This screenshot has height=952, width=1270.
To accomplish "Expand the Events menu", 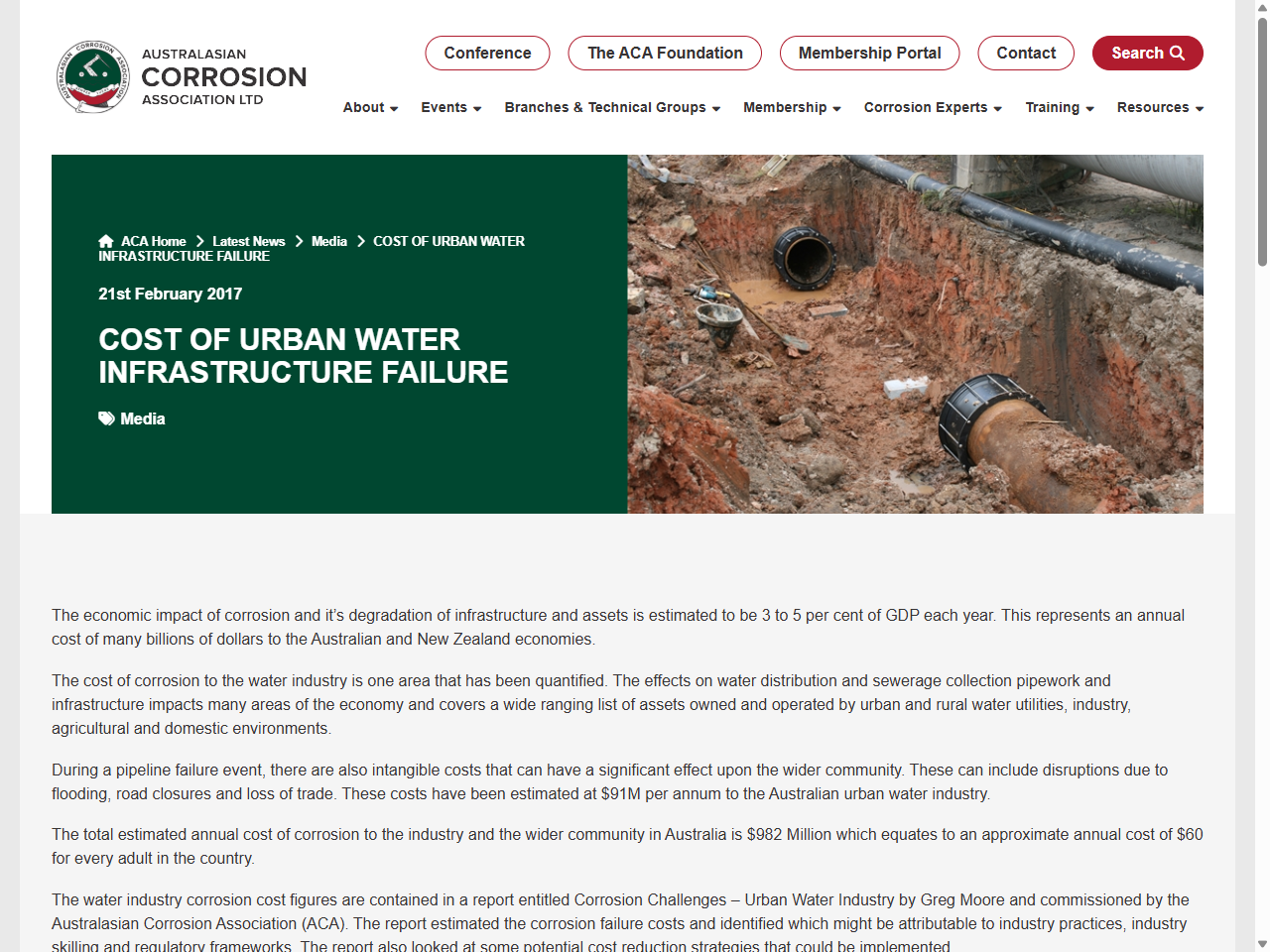I will (450, 107).
